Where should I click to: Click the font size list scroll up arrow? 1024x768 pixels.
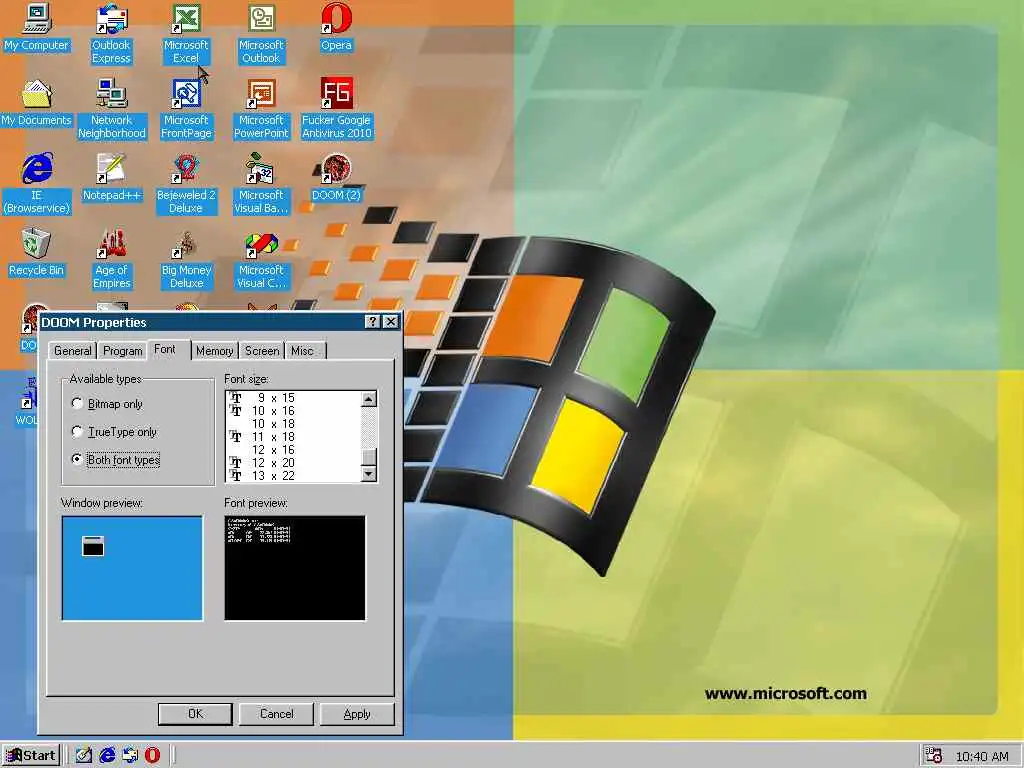point(369,399)
